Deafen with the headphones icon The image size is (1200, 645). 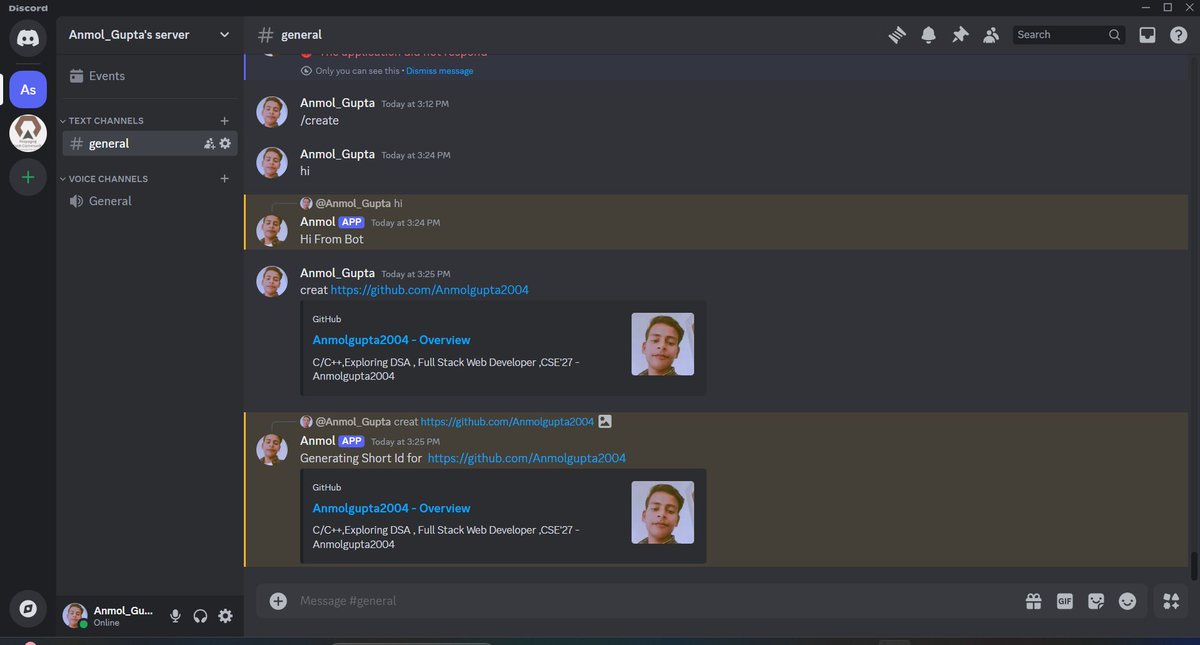point(200,616)
